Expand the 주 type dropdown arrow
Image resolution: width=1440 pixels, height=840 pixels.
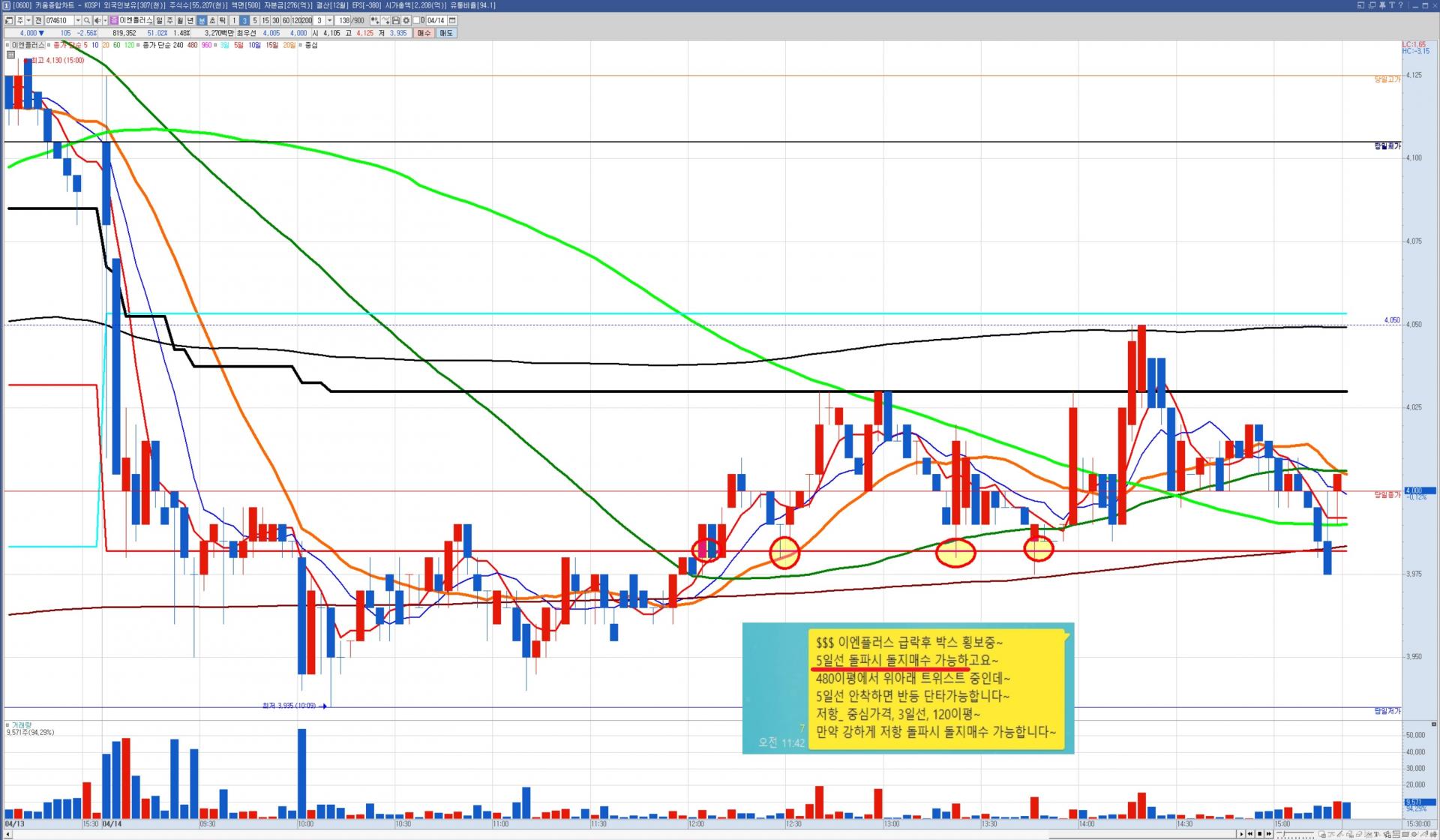tap(28, 20)
